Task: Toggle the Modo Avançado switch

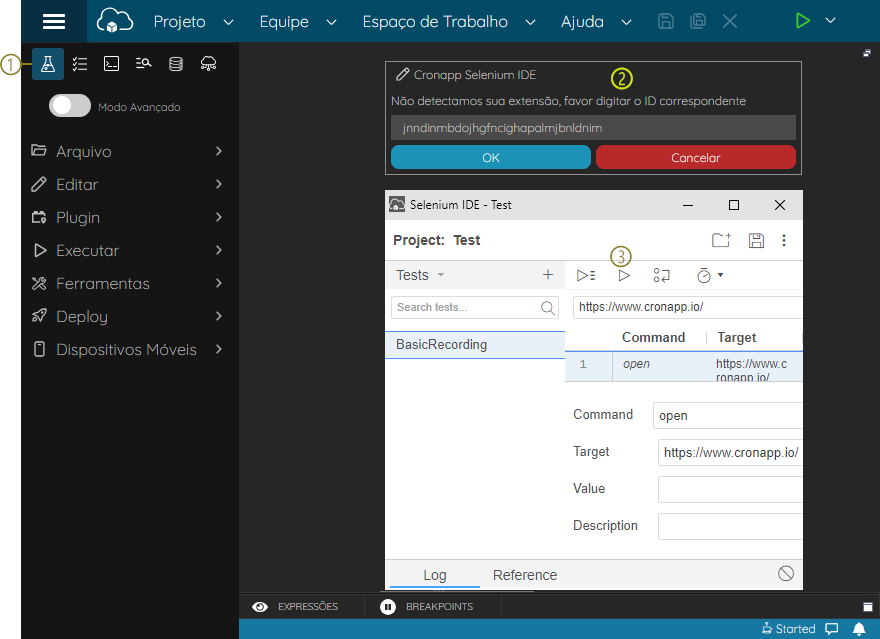Action: (70, 106)
